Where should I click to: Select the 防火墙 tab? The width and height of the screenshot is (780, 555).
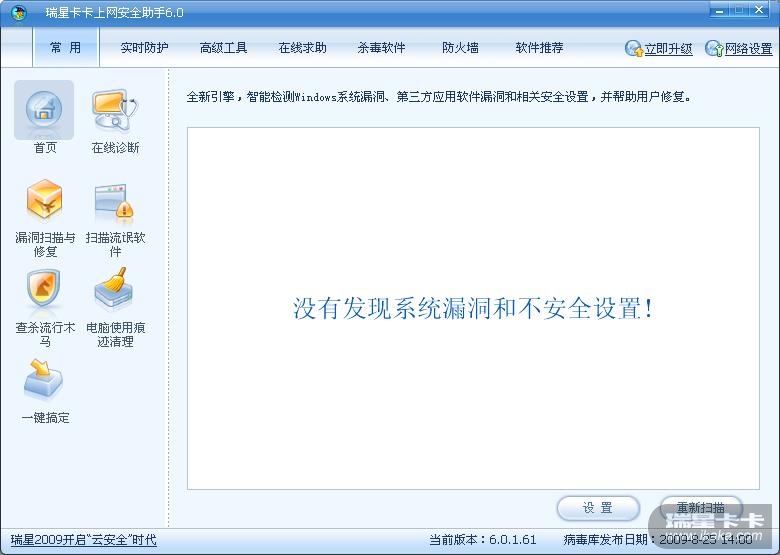pos(460,48)
